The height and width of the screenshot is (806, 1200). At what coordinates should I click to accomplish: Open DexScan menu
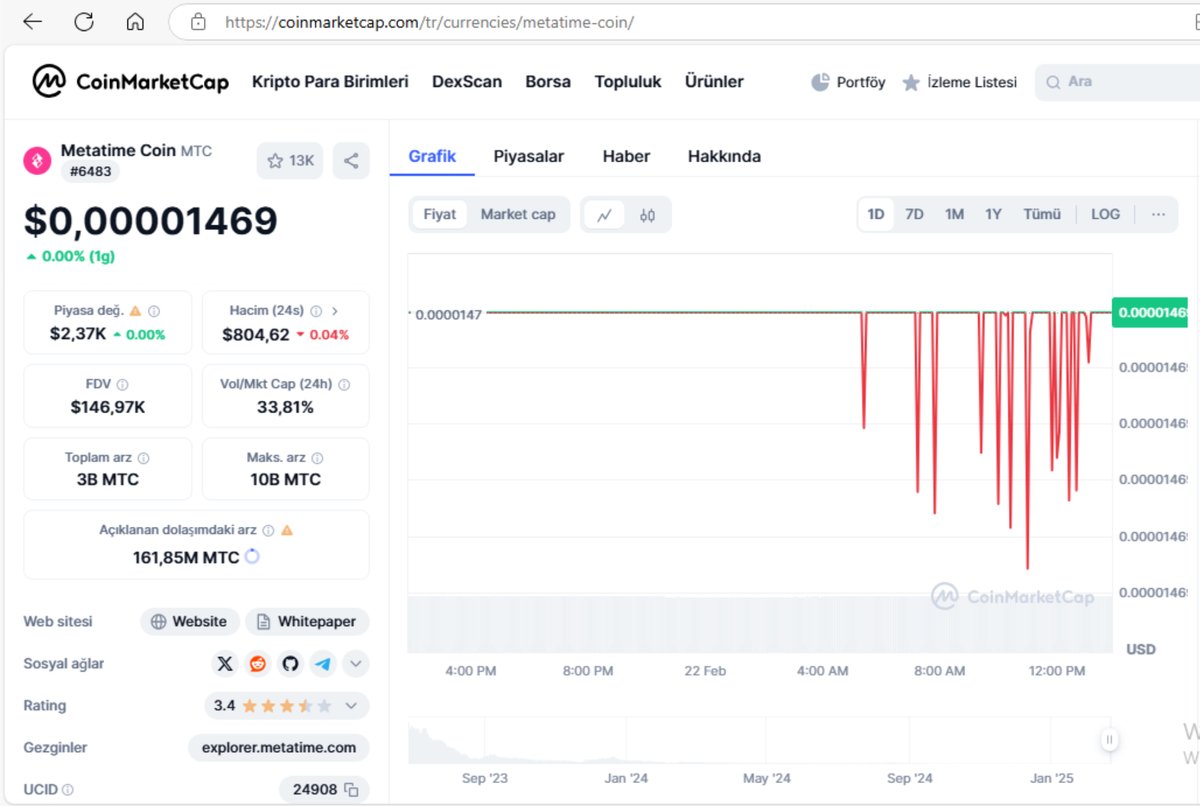pyautogui.click(x=467, y=82)
